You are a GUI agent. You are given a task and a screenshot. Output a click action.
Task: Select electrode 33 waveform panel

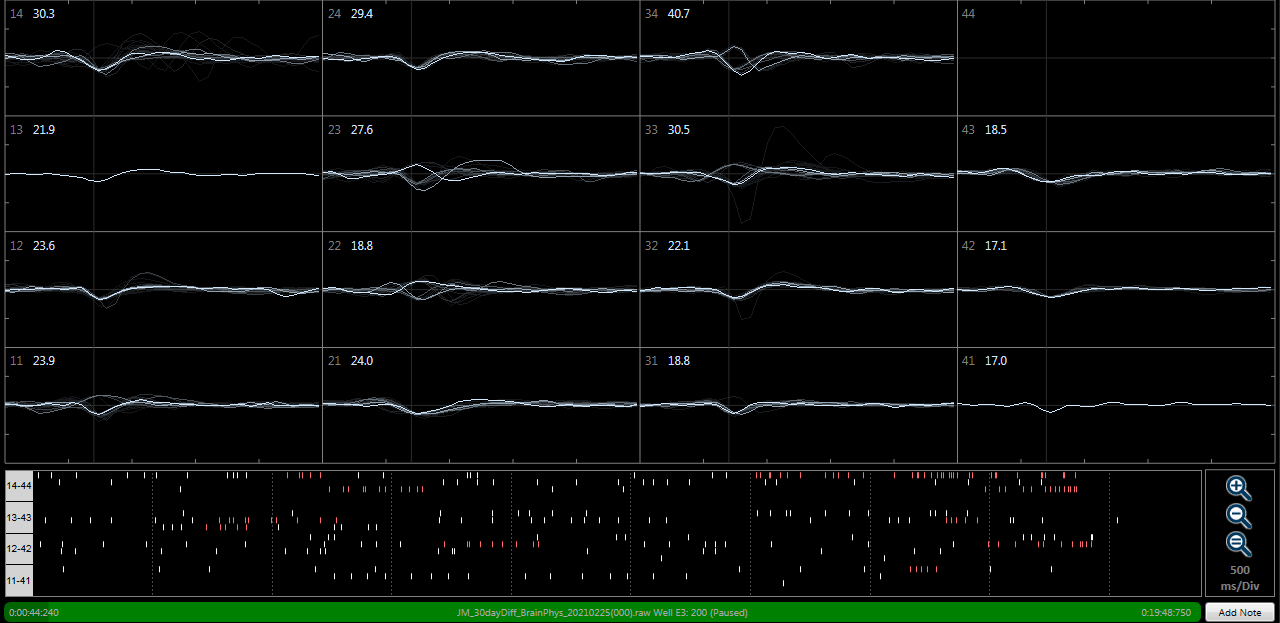(798, 174)
